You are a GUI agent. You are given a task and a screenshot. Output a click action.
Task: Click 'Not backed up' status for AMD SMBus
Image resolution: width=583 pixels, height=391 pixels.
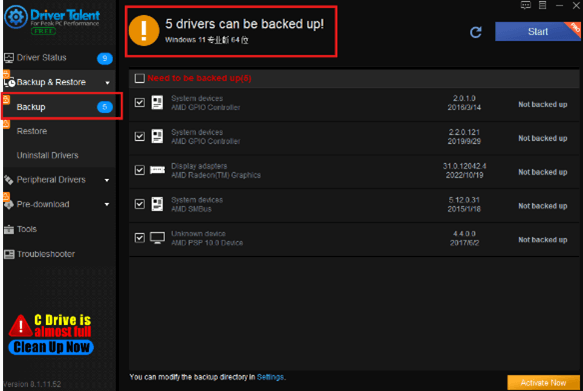coord(542,206)
